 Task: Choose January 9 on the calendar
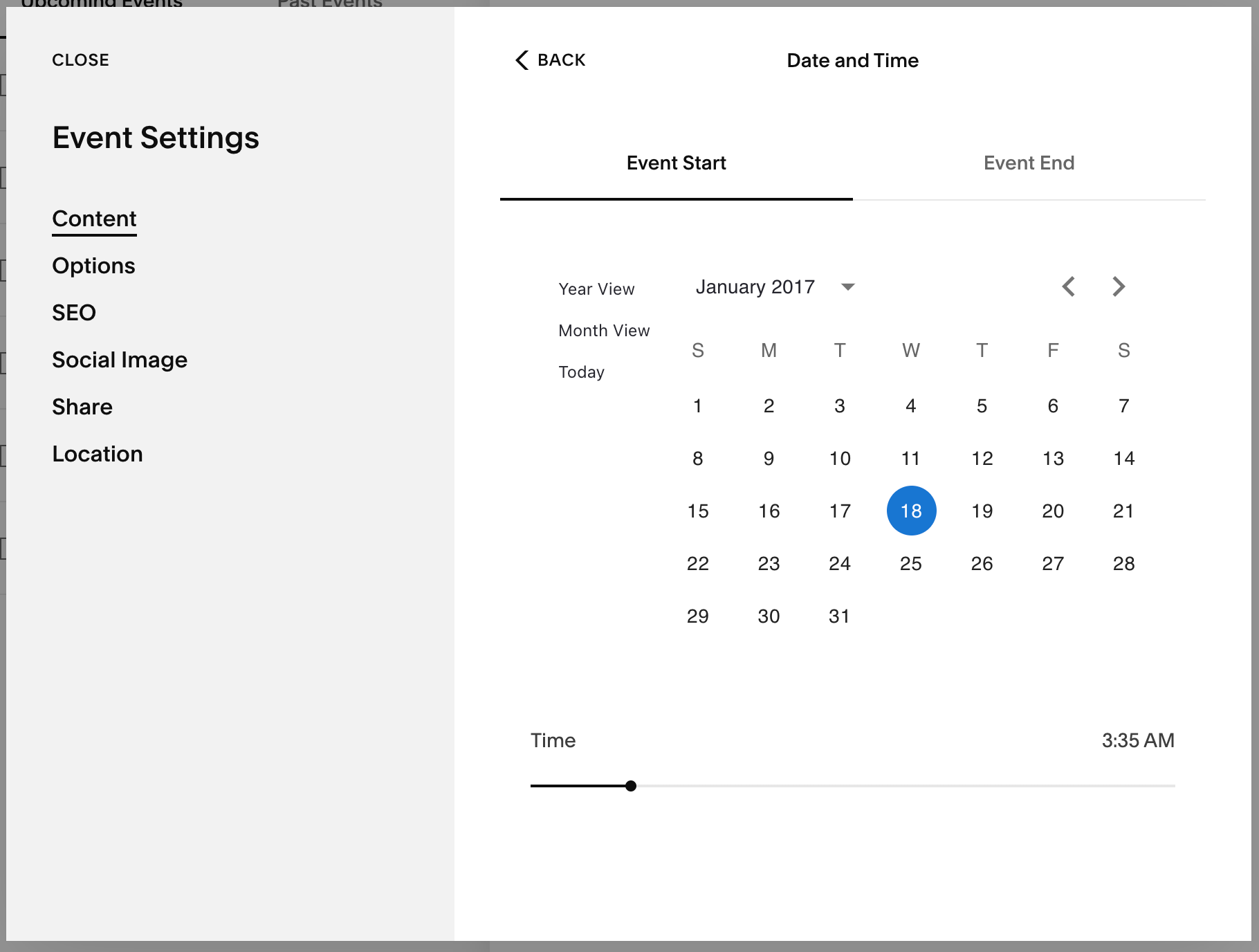tap(769, 458)
